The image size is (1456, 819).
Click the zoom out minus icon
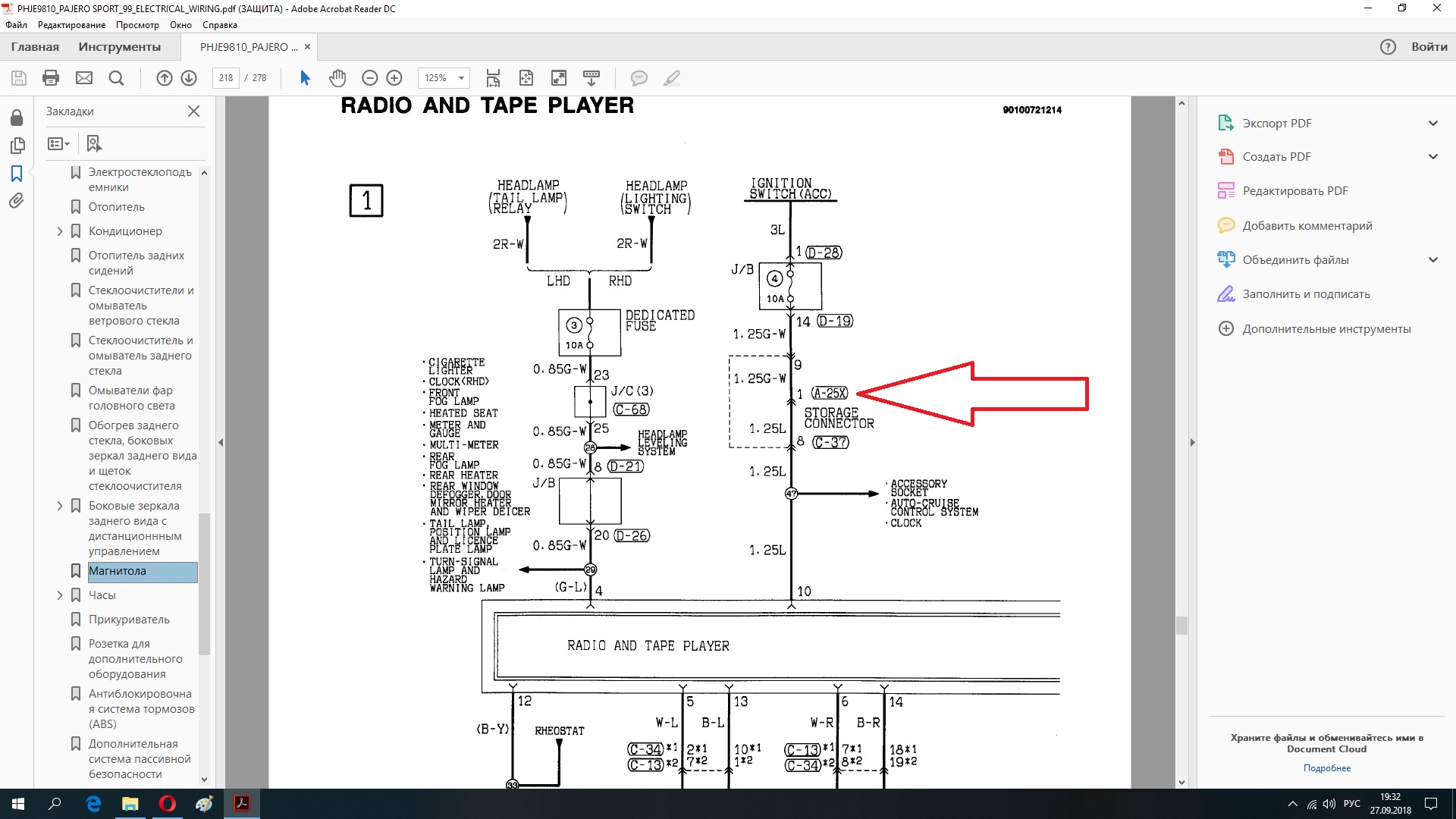[370, 78]
